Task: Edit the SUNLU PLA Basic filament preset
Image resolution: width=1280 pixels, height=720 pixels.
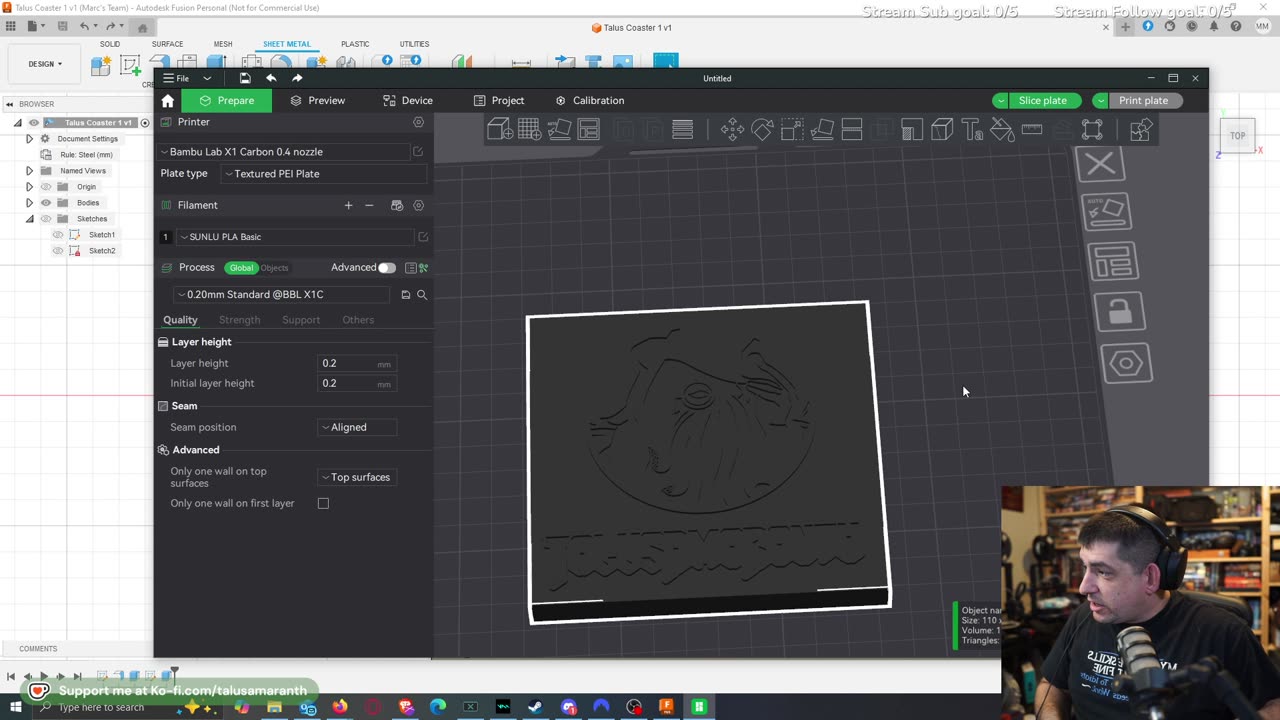Action: point(423,237)
